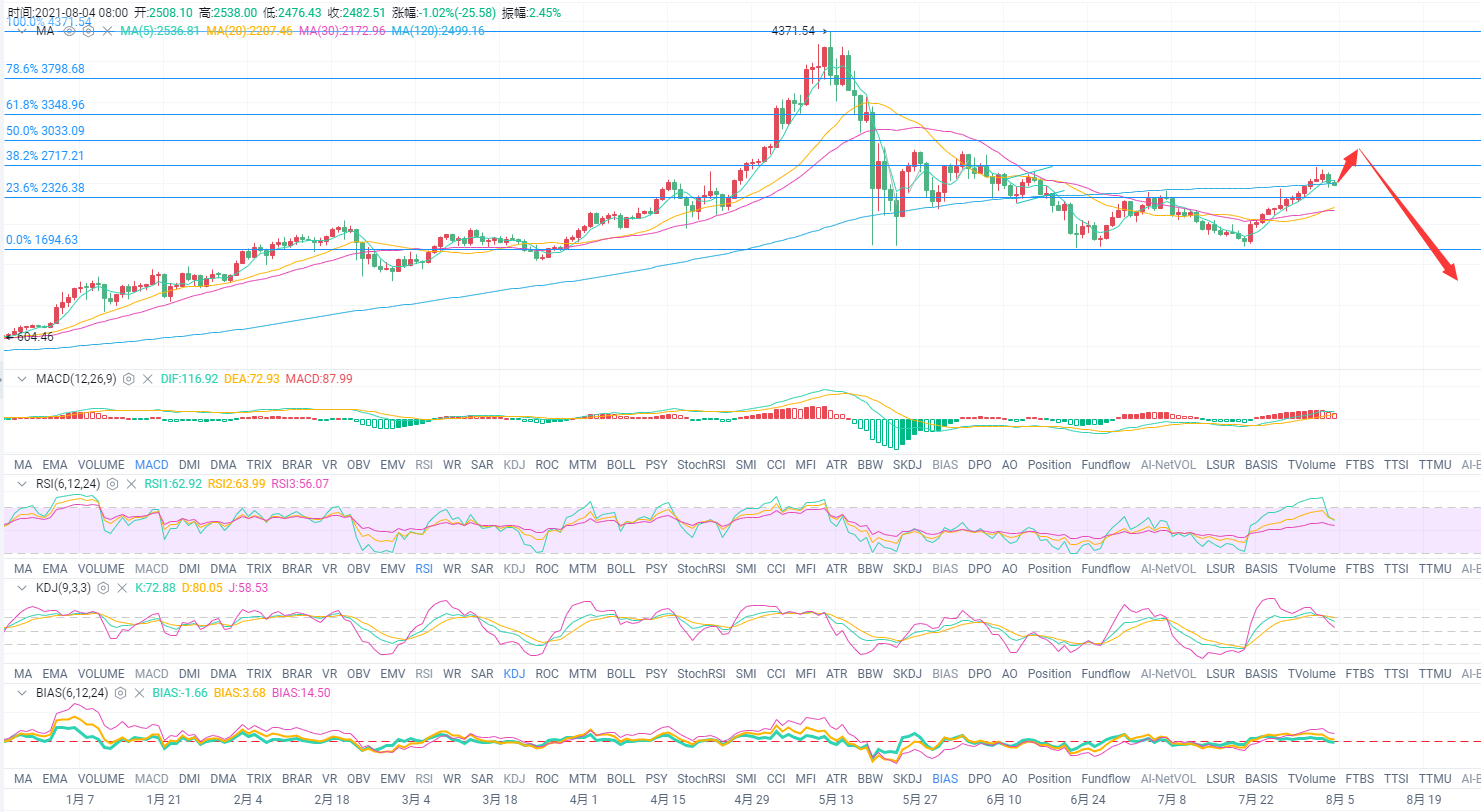Click the 4371.54 peak price marker
Screen dimensions: 1481x812
[800, 31]
